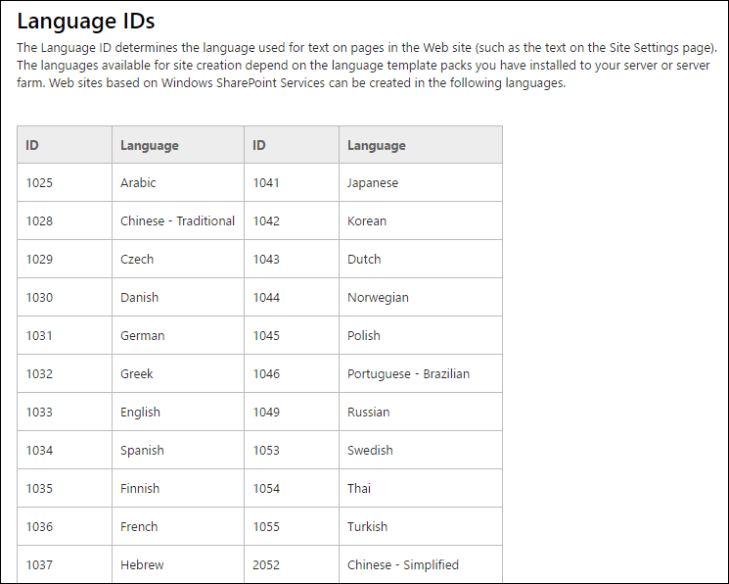The height and width of the screenshot is (584, 729).
Task: Click the English language cell
Action: click(x=140, y=412)
